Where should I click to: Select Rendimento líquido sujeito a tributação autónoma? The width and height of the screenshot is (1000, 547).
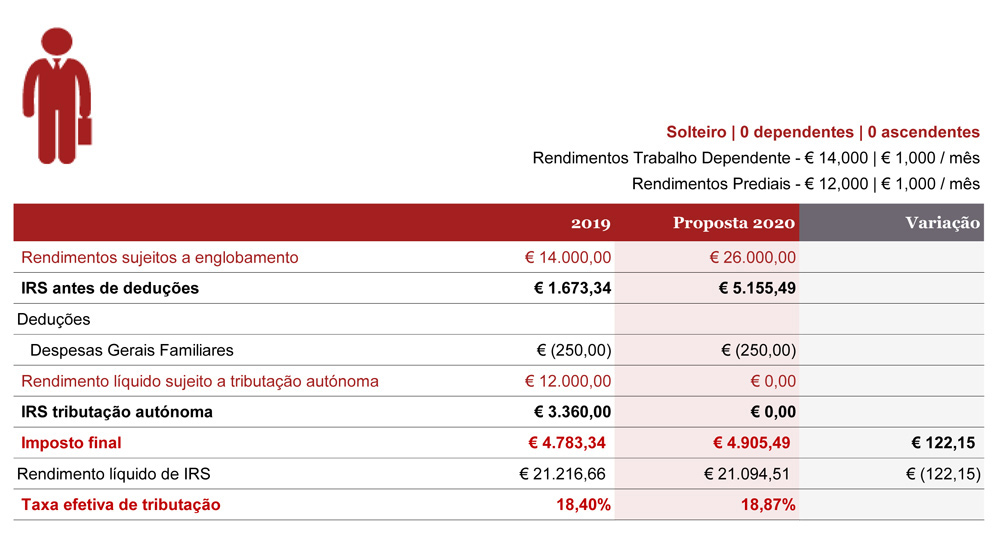(200, 381)
